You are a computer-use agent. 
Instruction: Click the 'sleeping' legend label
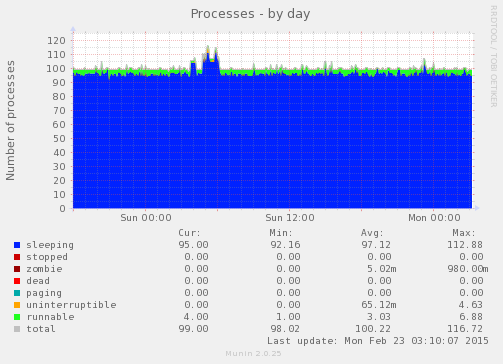[x=50, y=245]
